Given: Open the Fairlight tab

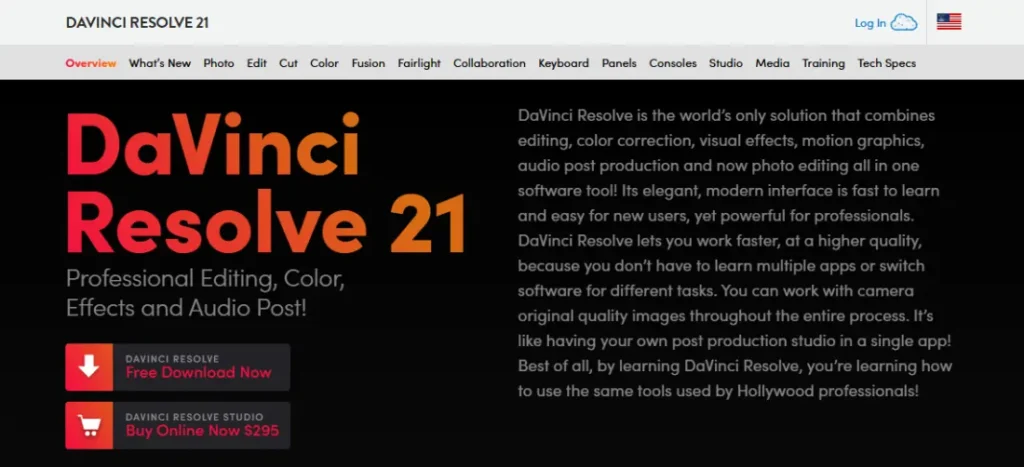Looking at the screenshot, I should (419, 63).
